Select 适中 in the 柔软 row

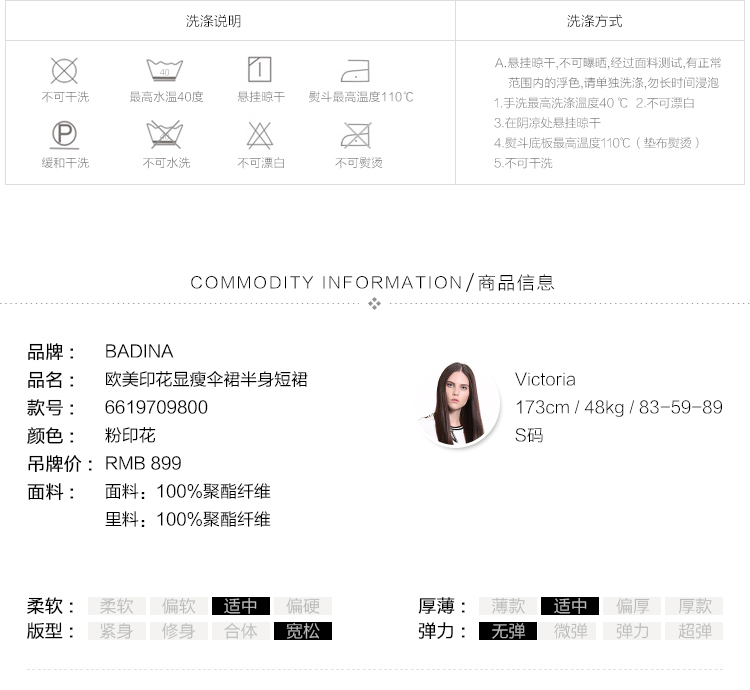point(241,606)
